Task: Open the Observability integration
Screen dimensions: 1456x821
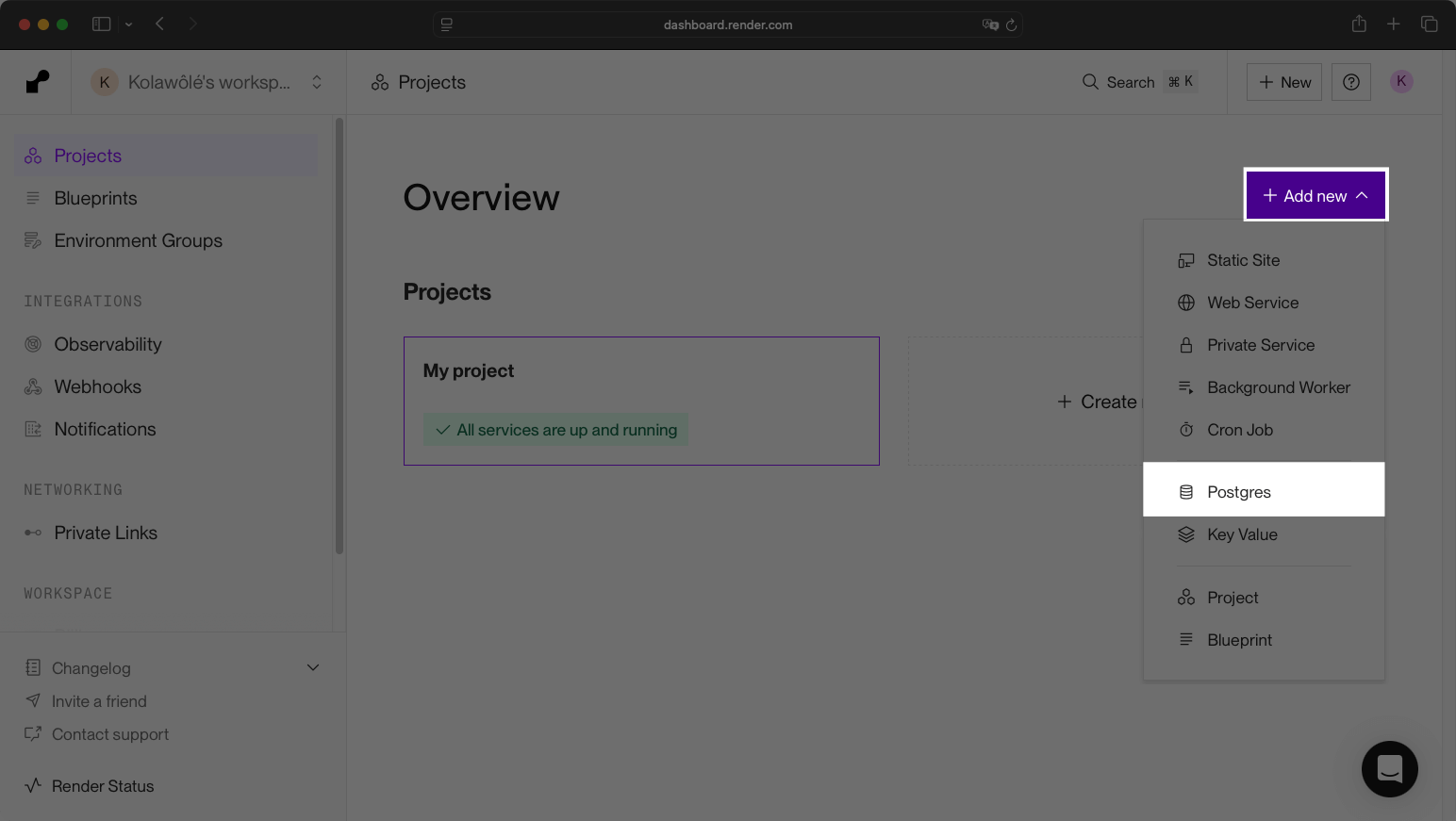Action: click(x=33, y=344)
